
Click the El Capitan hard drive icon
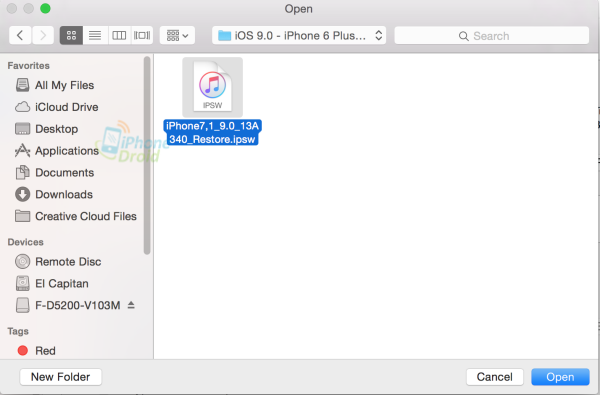(x=22, y=283)
